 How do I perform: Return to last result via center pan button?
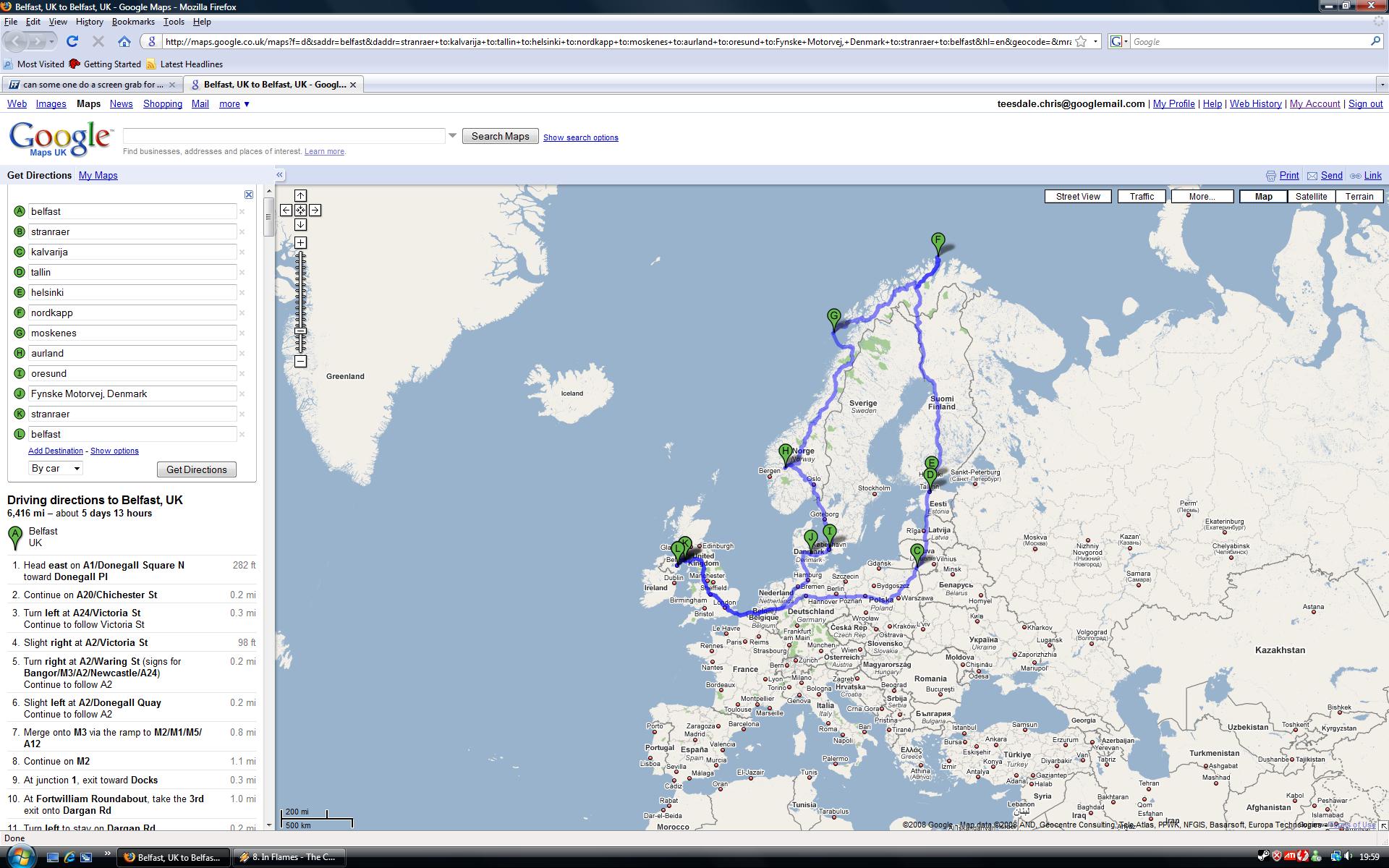pos(300,210)
